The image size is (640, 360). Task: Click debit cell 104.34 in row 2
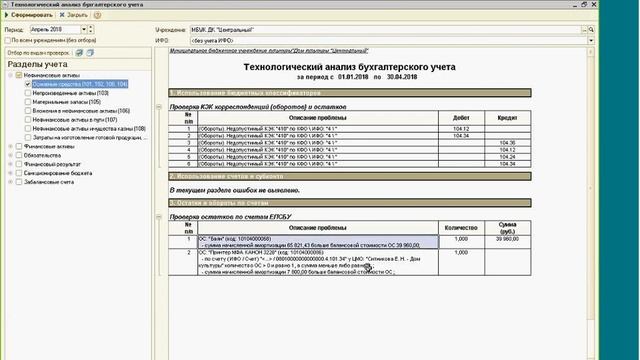461,136
